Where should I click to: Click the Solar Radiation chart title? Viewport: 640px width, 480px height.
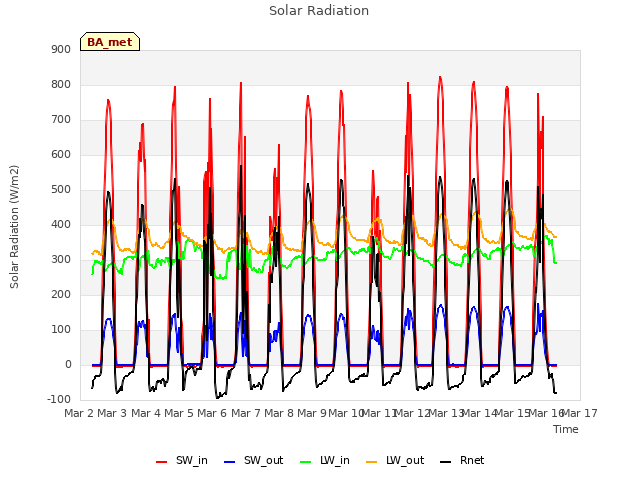pyautogui.click(x=319, y=11)
